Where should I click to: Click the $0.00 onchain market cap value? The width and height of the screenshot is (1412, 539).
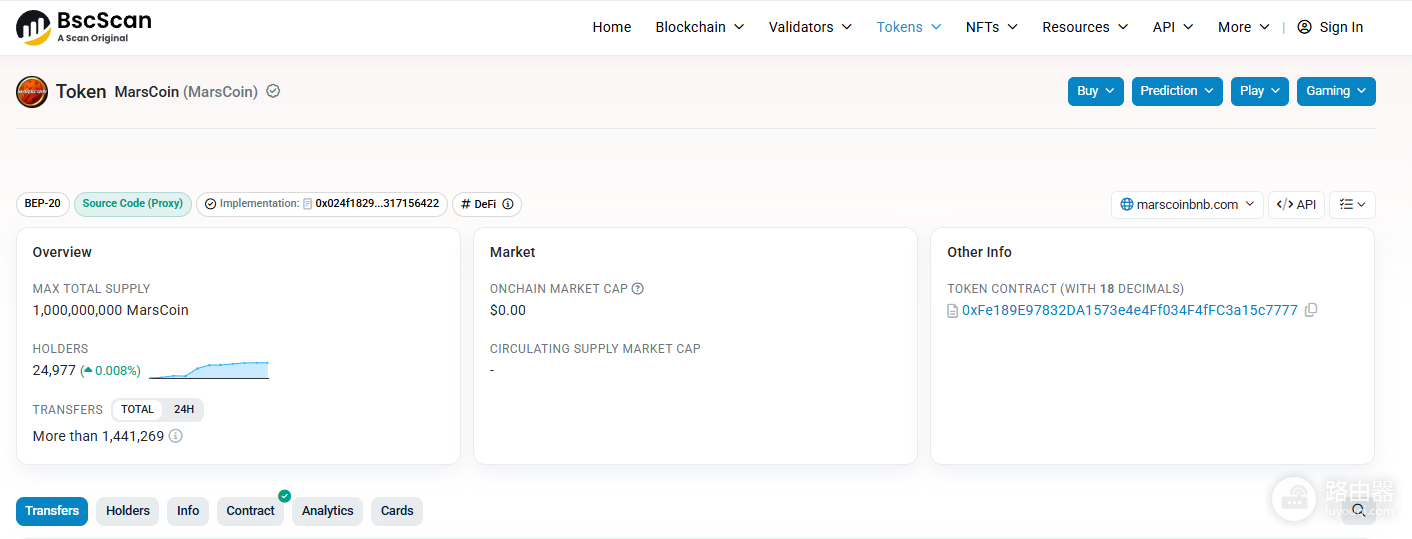point(508,310)
